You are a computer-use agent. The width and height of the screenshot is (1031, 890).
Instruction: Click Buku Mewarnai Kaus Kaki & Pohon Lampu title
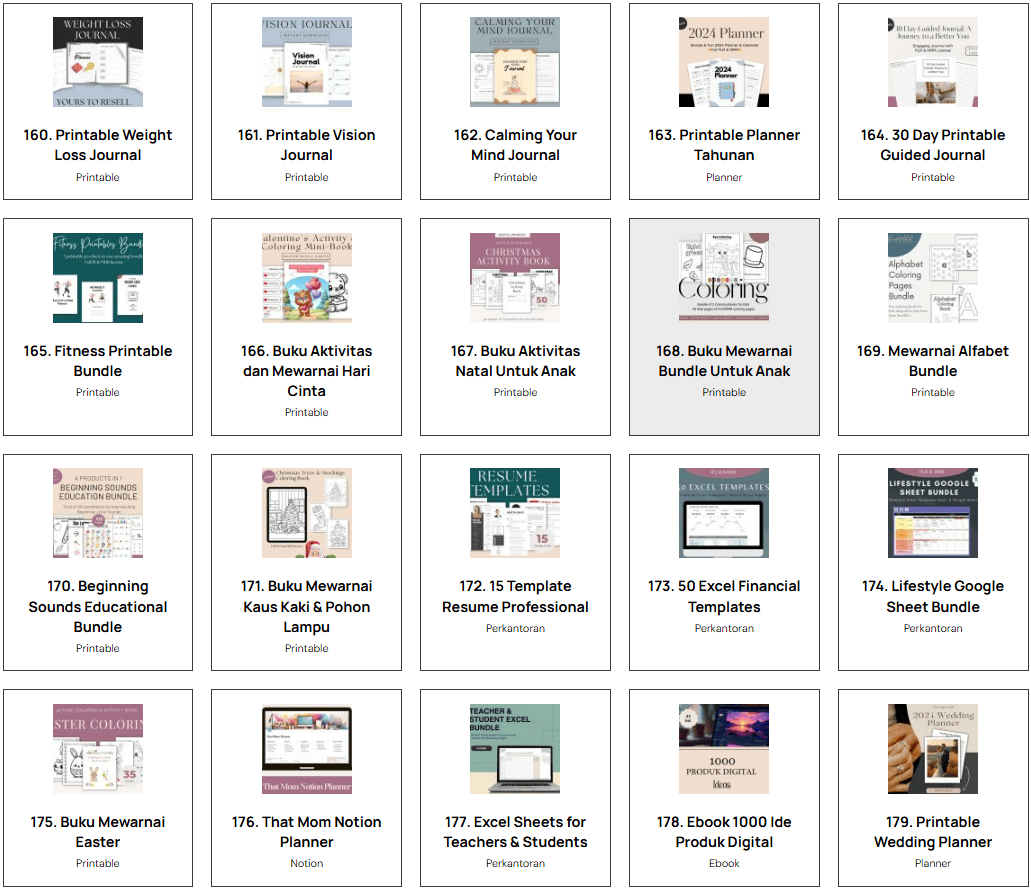tap(306, 606)
